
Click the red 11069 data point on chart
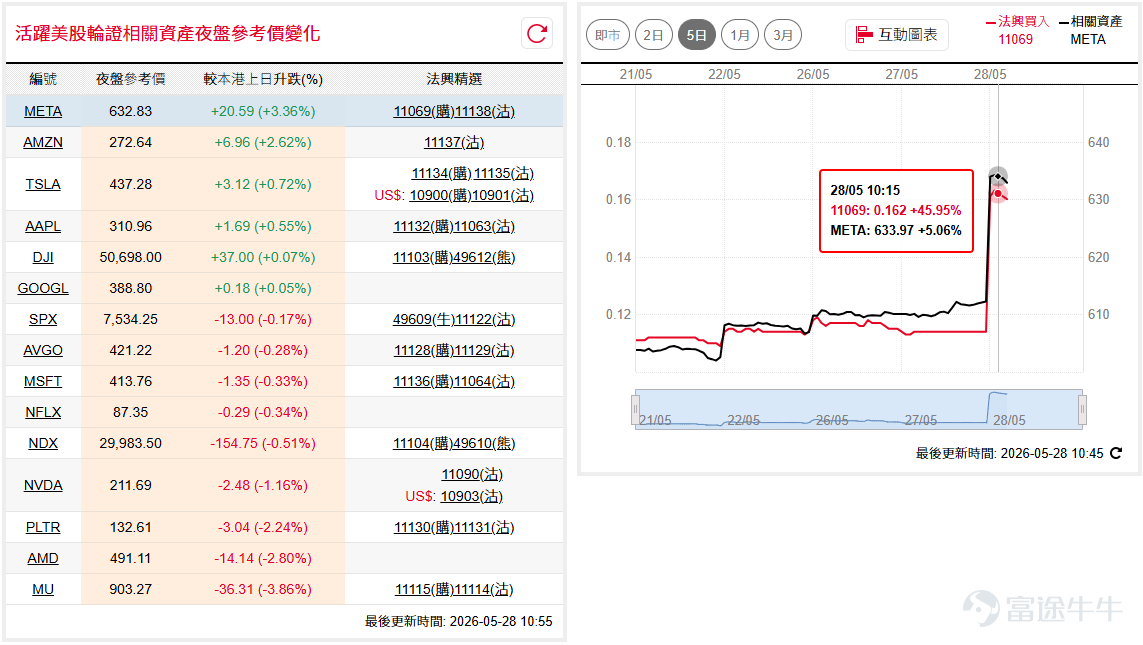coord(998,194)
